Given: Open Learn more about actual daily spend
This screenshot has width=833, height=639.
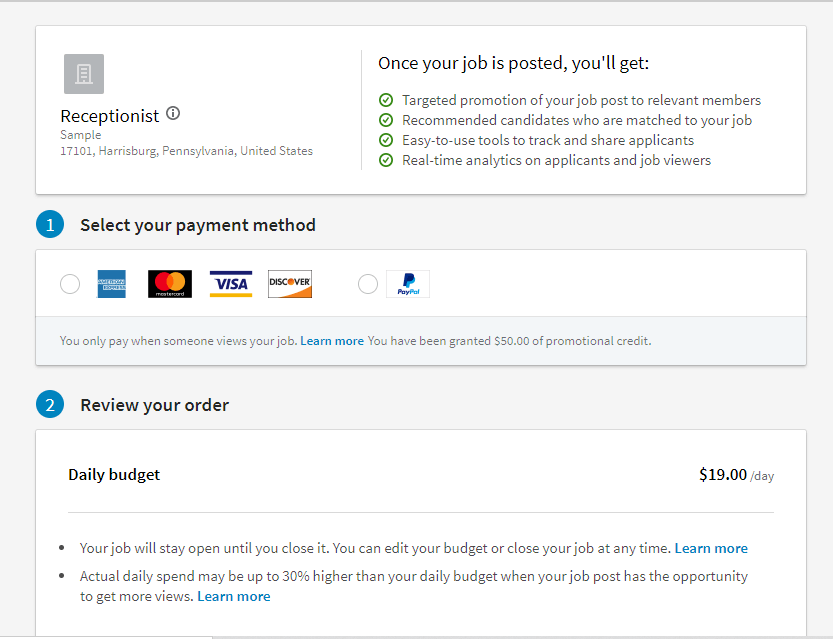Looking at the screenshot, I should coord(234,596).
